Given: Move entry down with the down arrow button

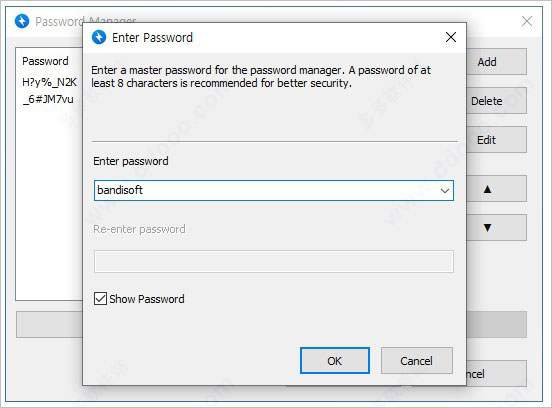Looking at the screenshot, I should 496,228.
